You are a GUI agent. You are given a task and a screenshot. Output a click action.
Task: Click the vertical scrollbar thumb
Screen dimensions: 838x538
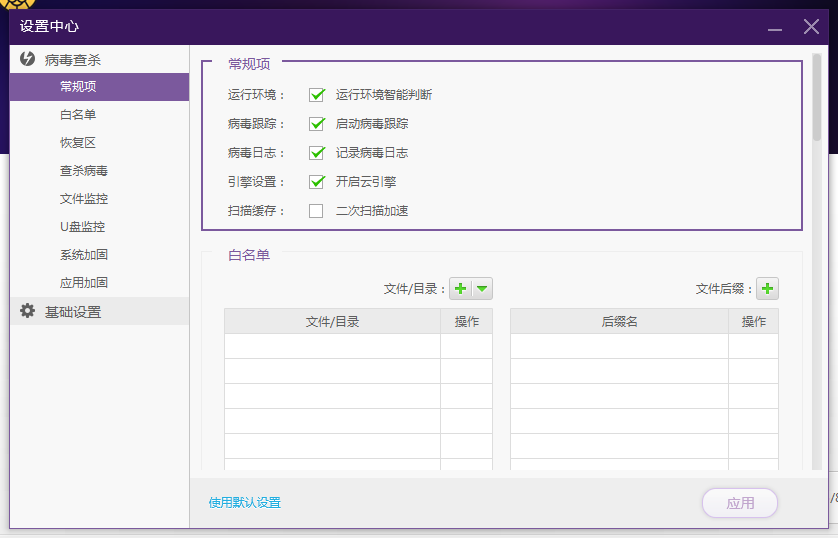point(816,97)
